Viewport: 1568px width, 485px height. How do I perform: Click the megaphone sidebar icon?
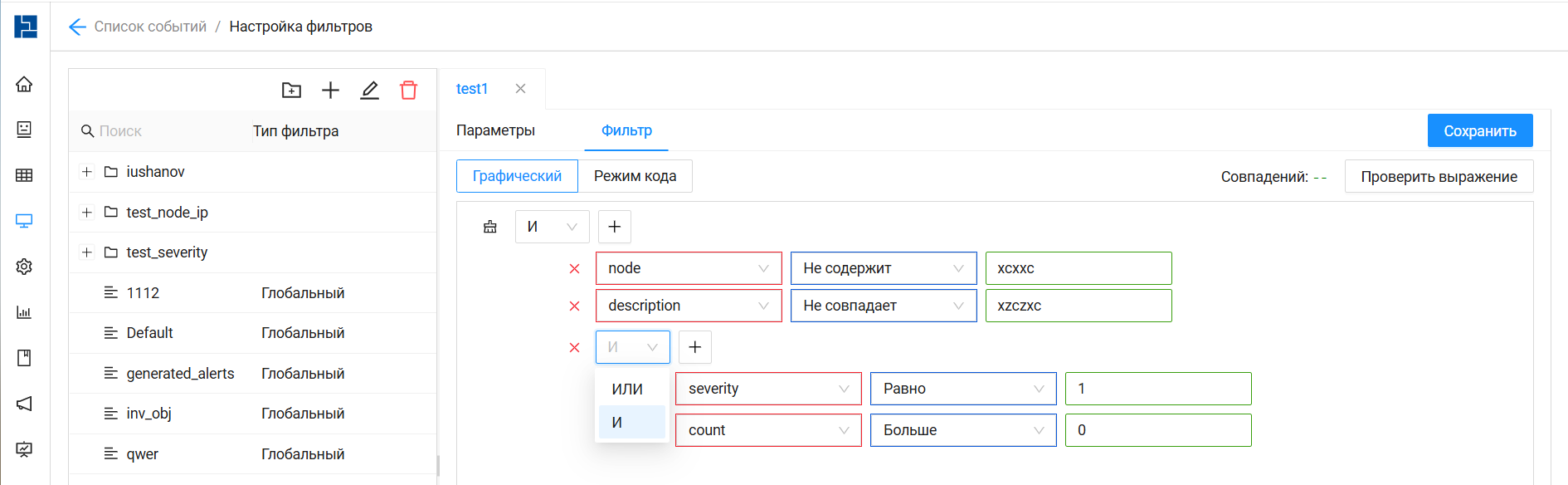click(x=24, y=404)
